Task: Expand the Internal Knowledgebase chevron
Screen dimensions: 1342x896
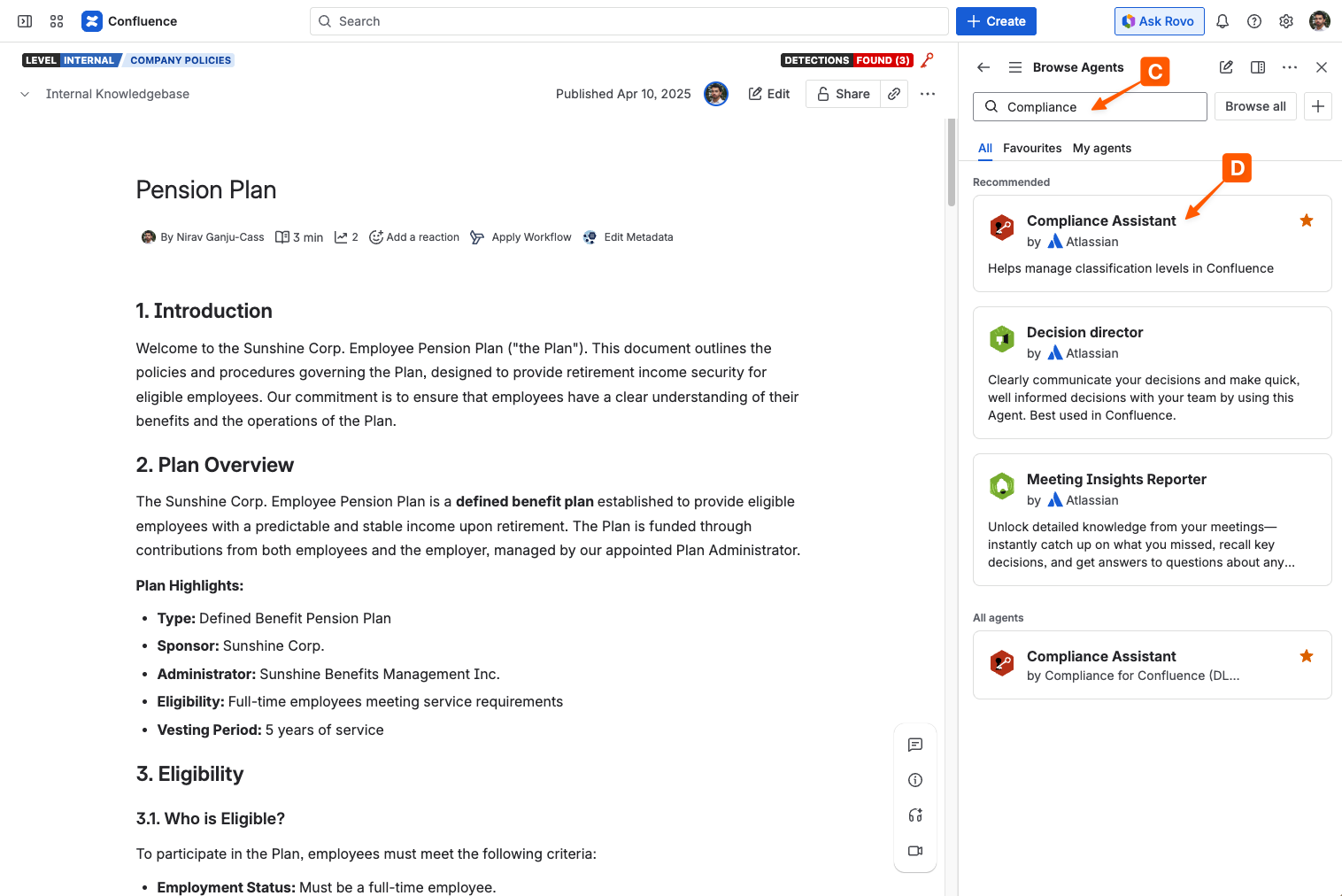Action: (x=25, y=94)
